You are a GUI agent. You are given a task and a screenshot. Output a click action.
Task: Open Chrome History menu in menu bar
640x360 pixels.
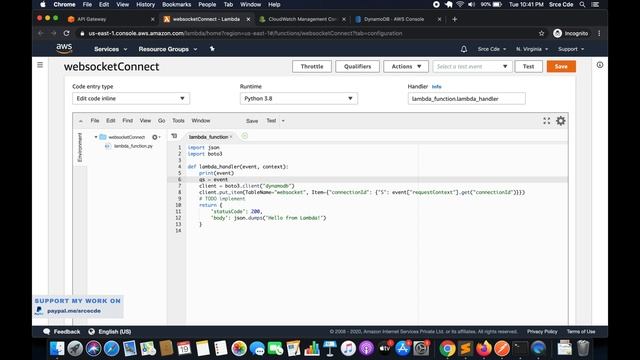[x=145, y=4]
